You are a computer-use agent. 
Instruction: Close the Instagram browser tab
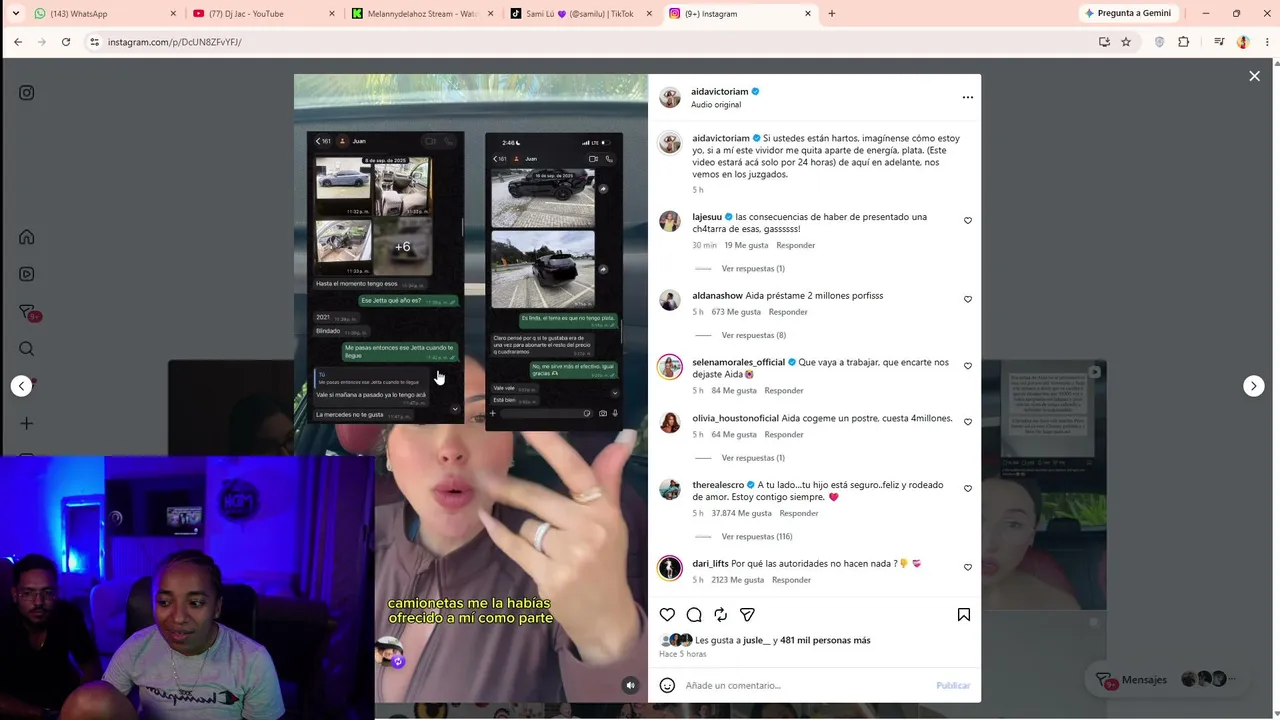click(808, 14)
